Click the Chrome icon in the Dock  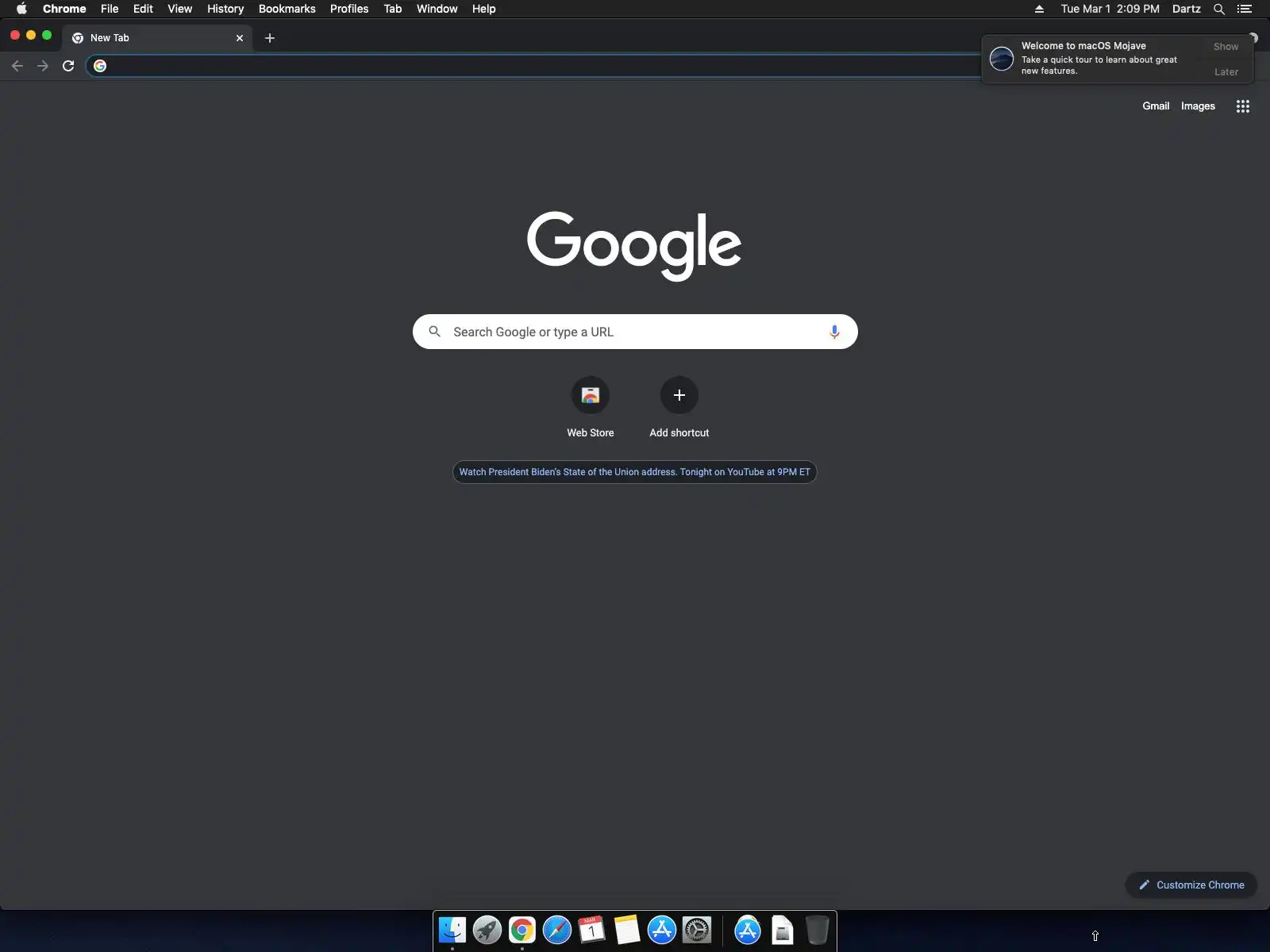pos(522,930)
